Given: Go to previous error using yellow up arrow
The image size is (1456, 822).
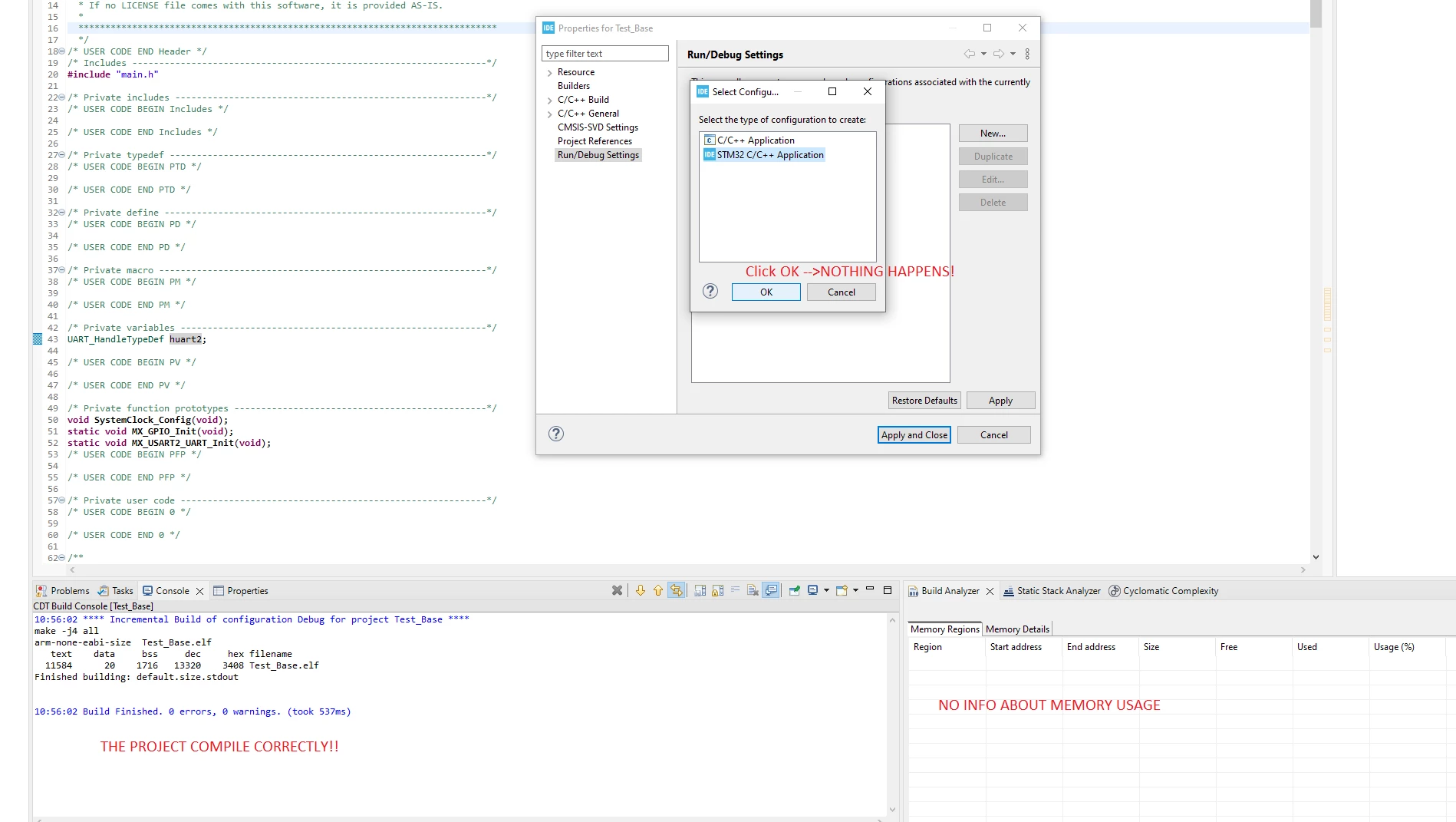Looking at the screenshot, I should pyautogui.click(x=658, y=590).
